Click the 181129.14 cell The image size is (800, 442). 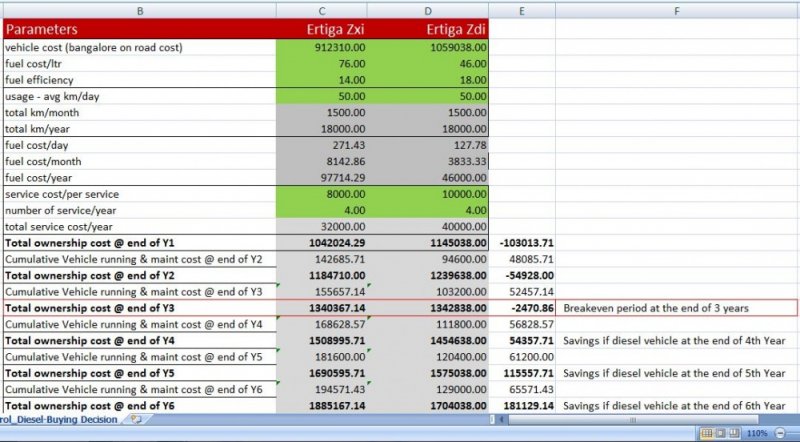[x=521, y=406]
